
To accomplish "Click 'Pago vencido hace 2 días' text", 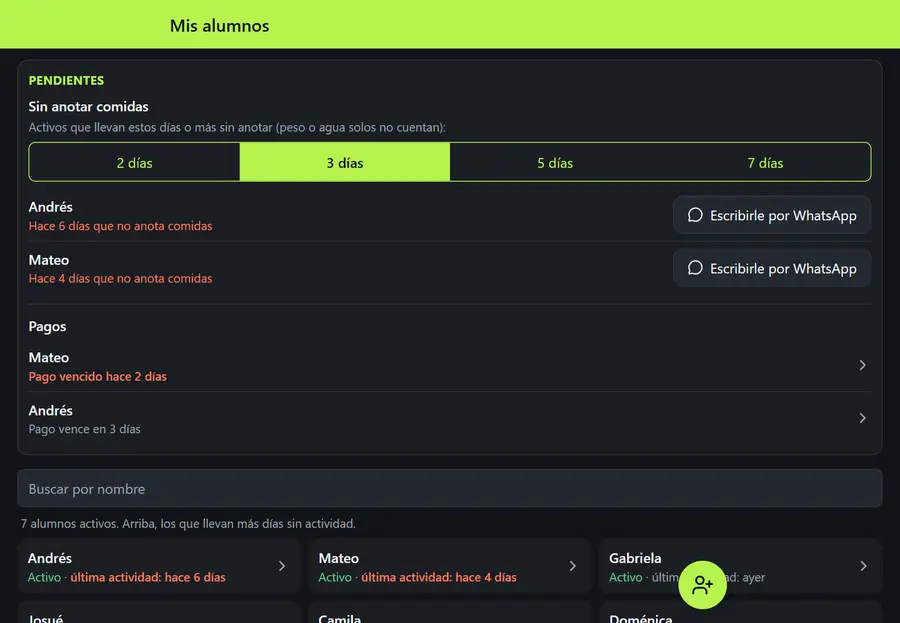I will click(98, 377).
